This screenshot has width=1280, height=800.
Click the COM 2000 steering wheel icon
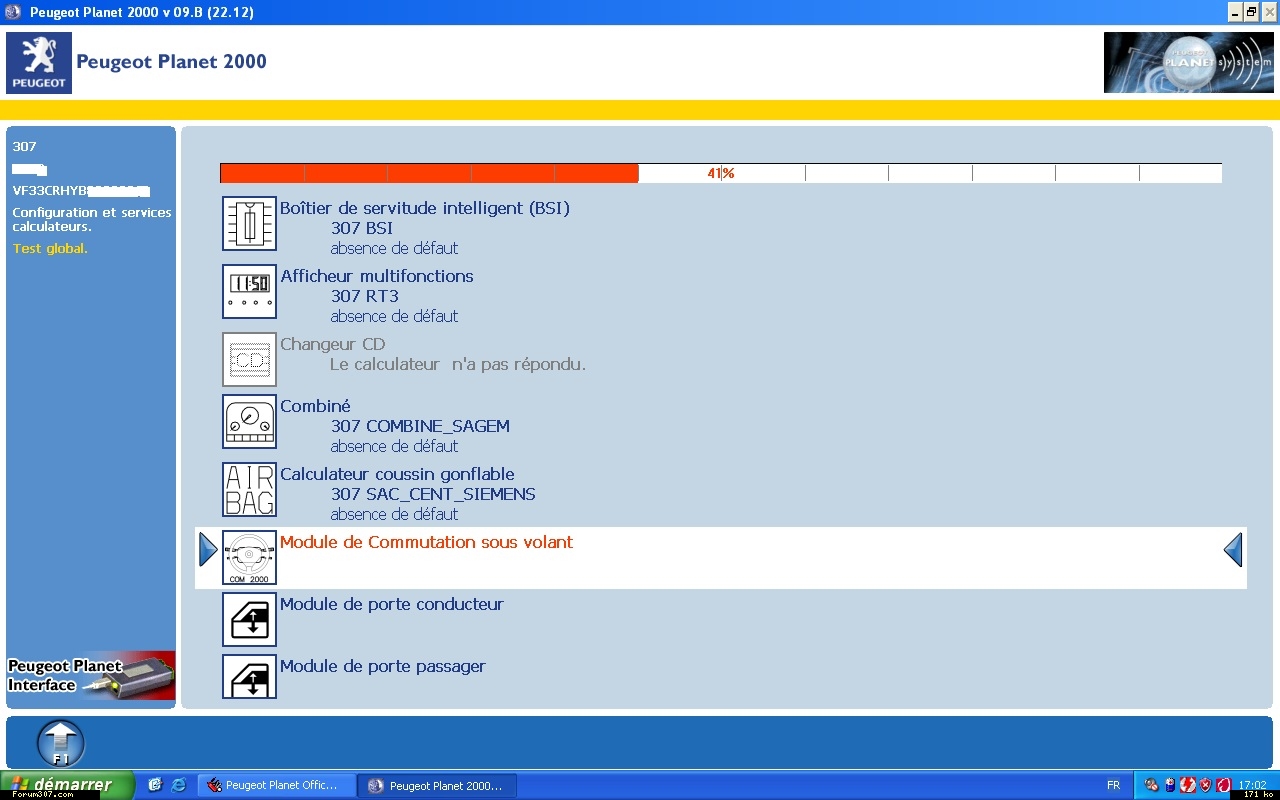[x=249, y=557]
